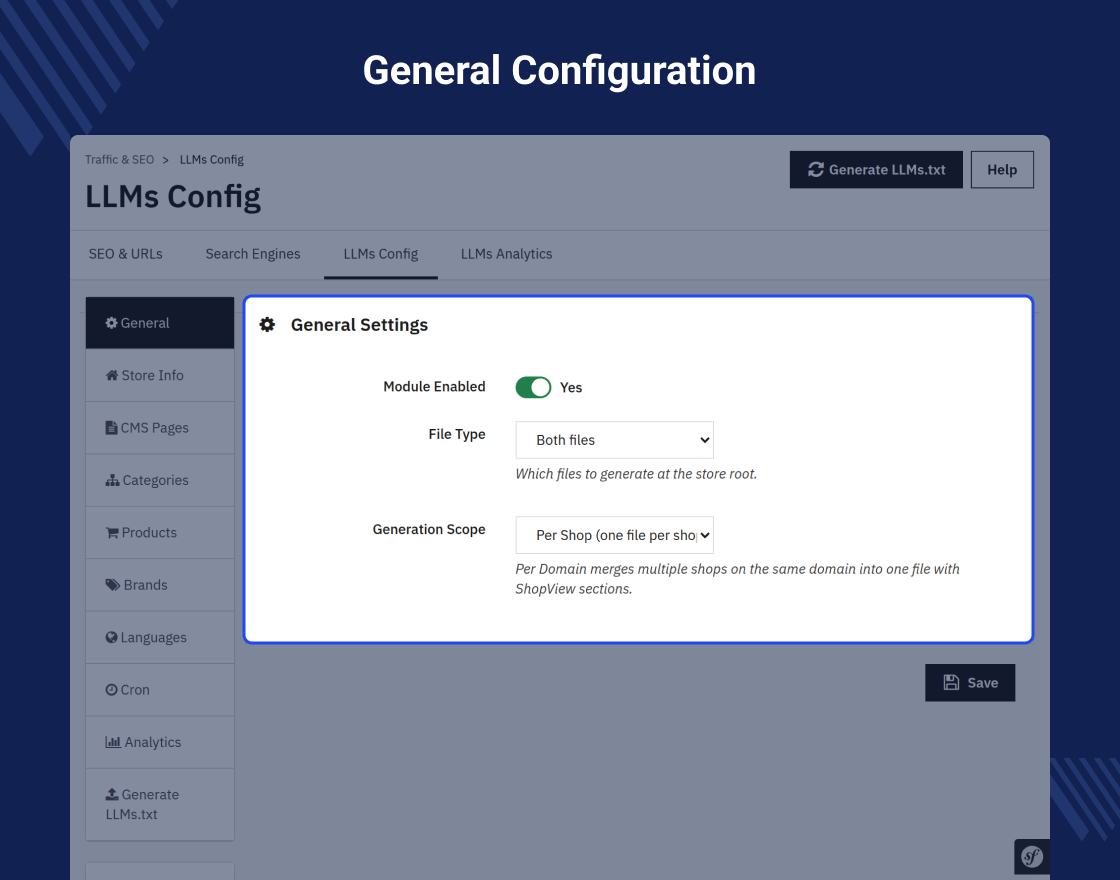1120x880 pixels.
Task: Open the Analytics sidebar section label
Action: tap(153, 742)
